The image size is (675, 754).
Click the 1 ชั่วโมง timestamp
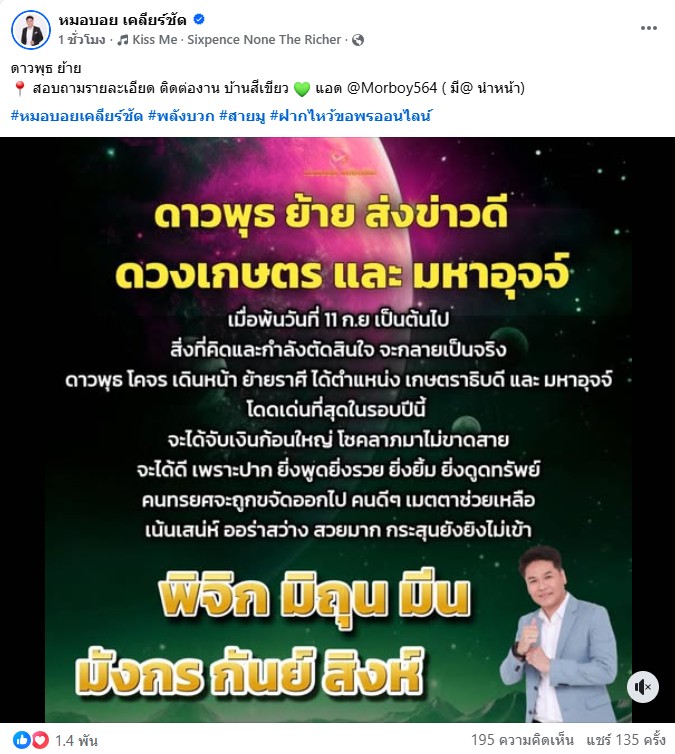(81, 40)
